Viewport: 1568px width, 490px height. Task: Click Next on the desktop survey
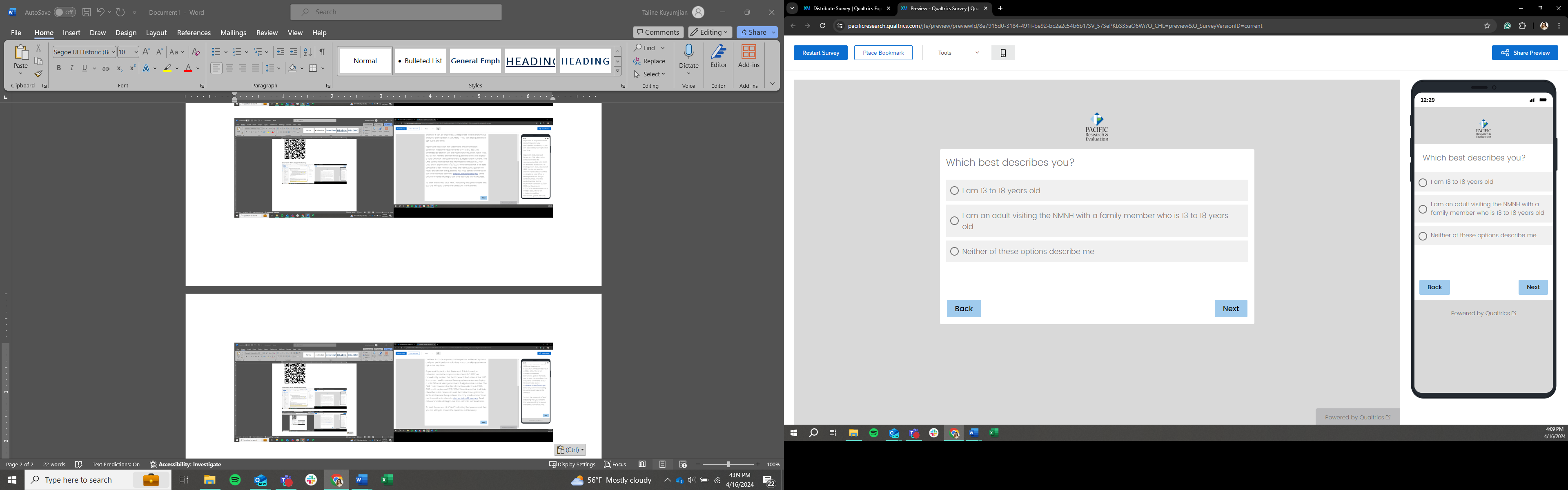[1230, 309]
